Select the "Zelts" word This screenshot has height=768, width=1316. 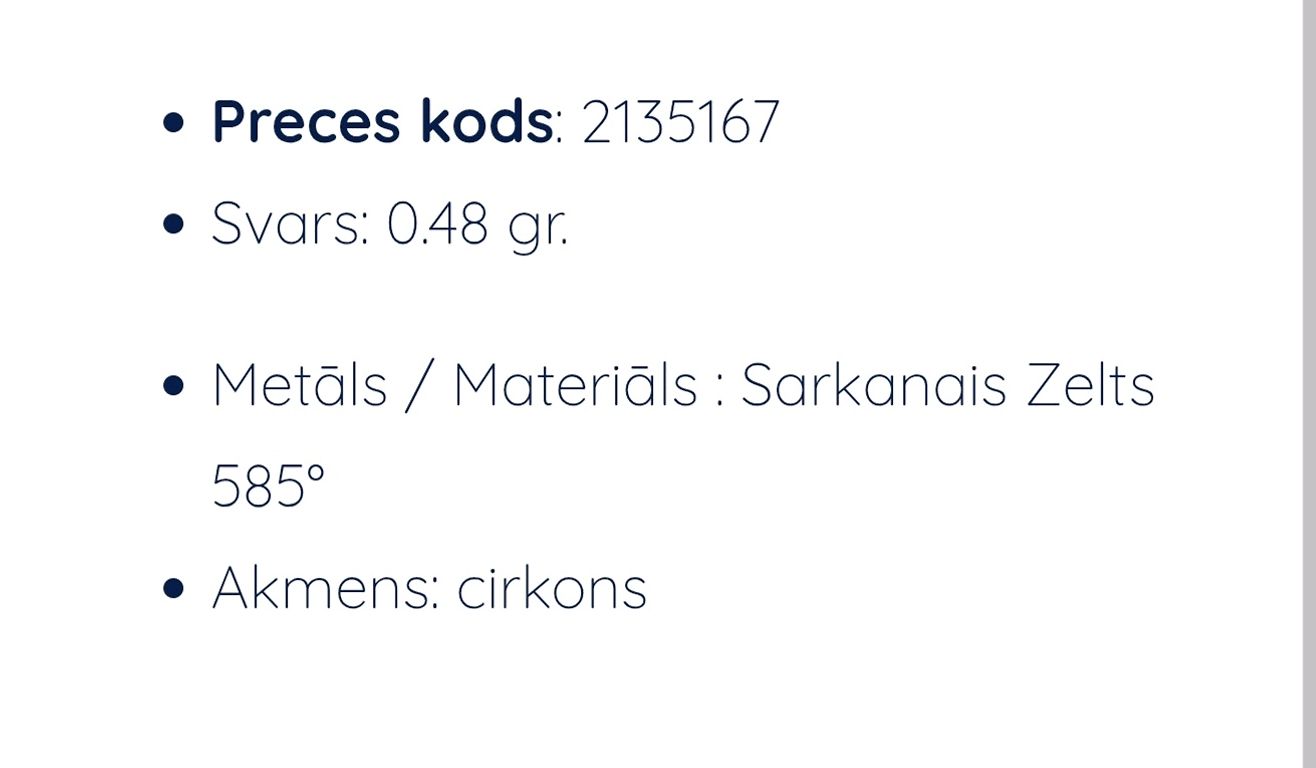(x=1091, y=384)
